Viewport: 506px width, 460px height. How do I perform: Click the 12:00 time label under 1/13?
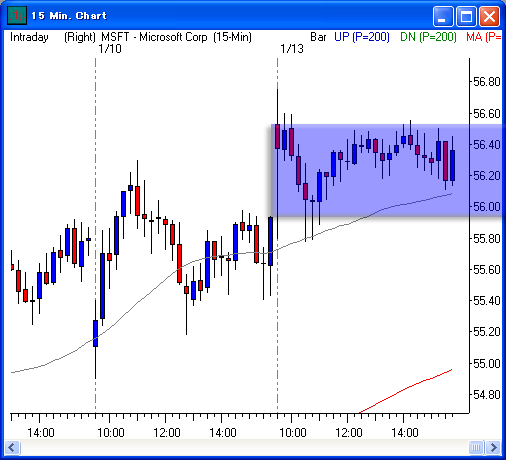tap(349, 433)
